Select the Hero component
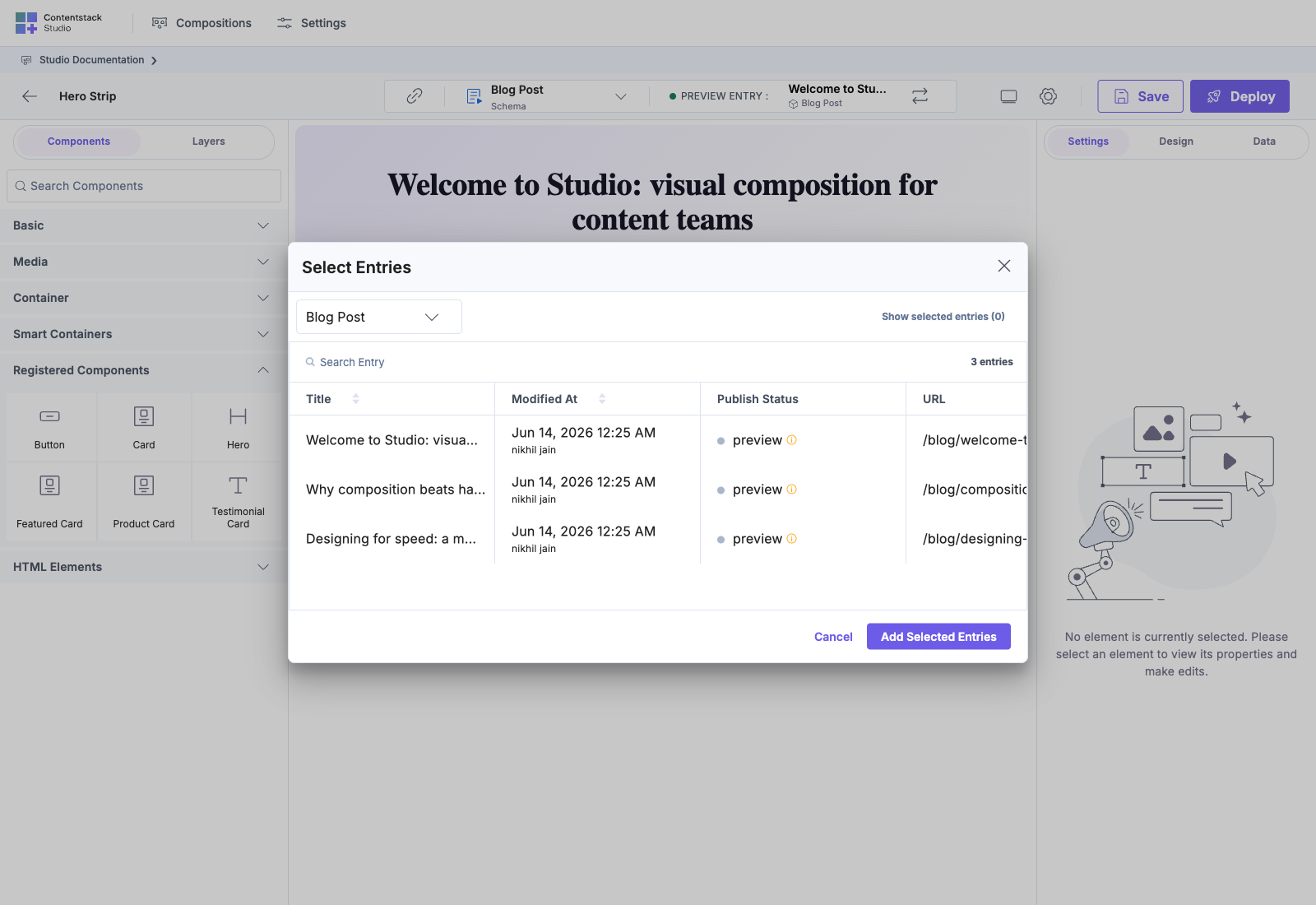Viewport: 1316px width, 905px height. [x=238, y=427]
